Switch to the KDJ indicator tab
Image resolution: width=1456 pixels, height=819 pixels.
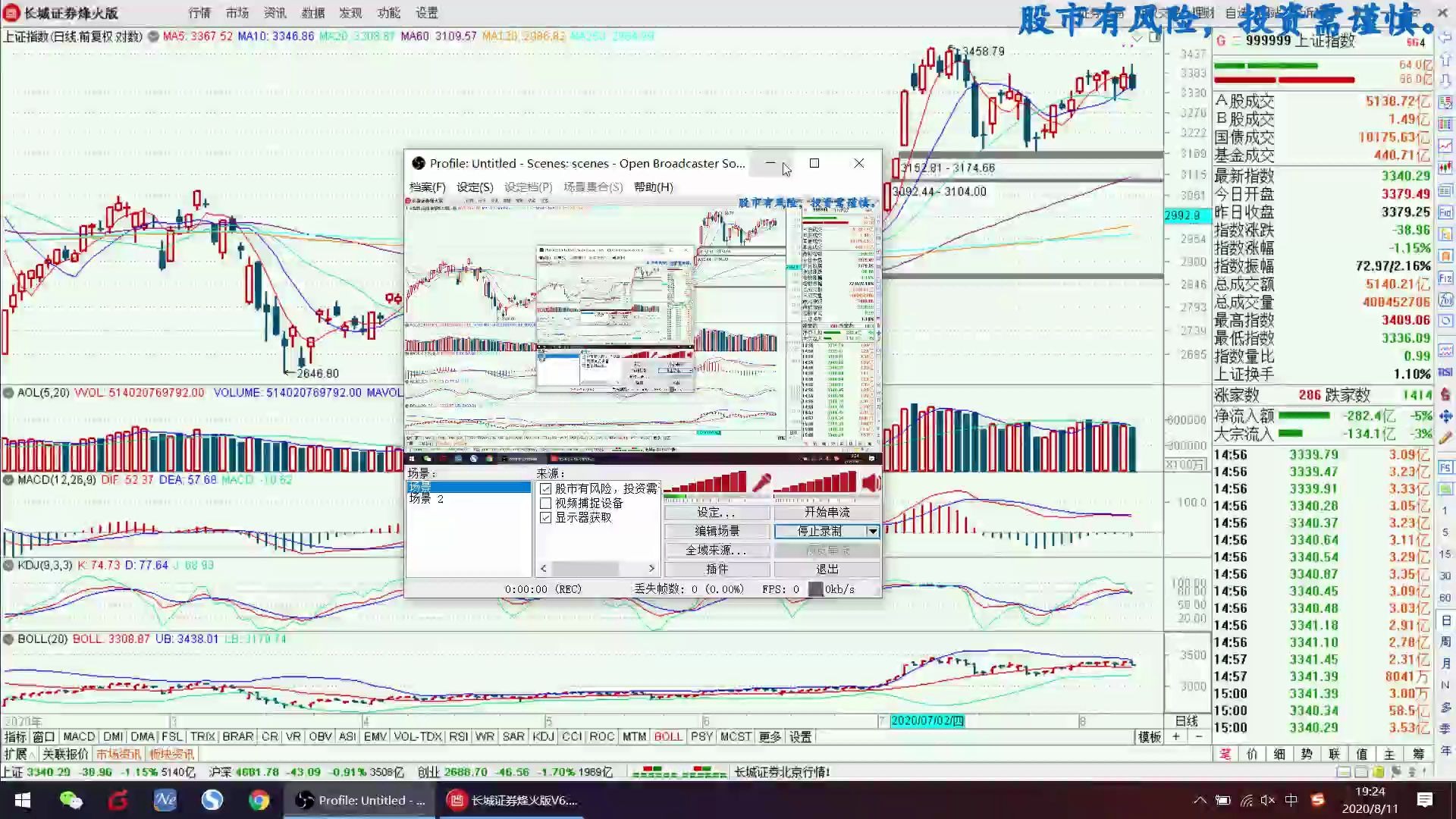(x=543, y=736)
